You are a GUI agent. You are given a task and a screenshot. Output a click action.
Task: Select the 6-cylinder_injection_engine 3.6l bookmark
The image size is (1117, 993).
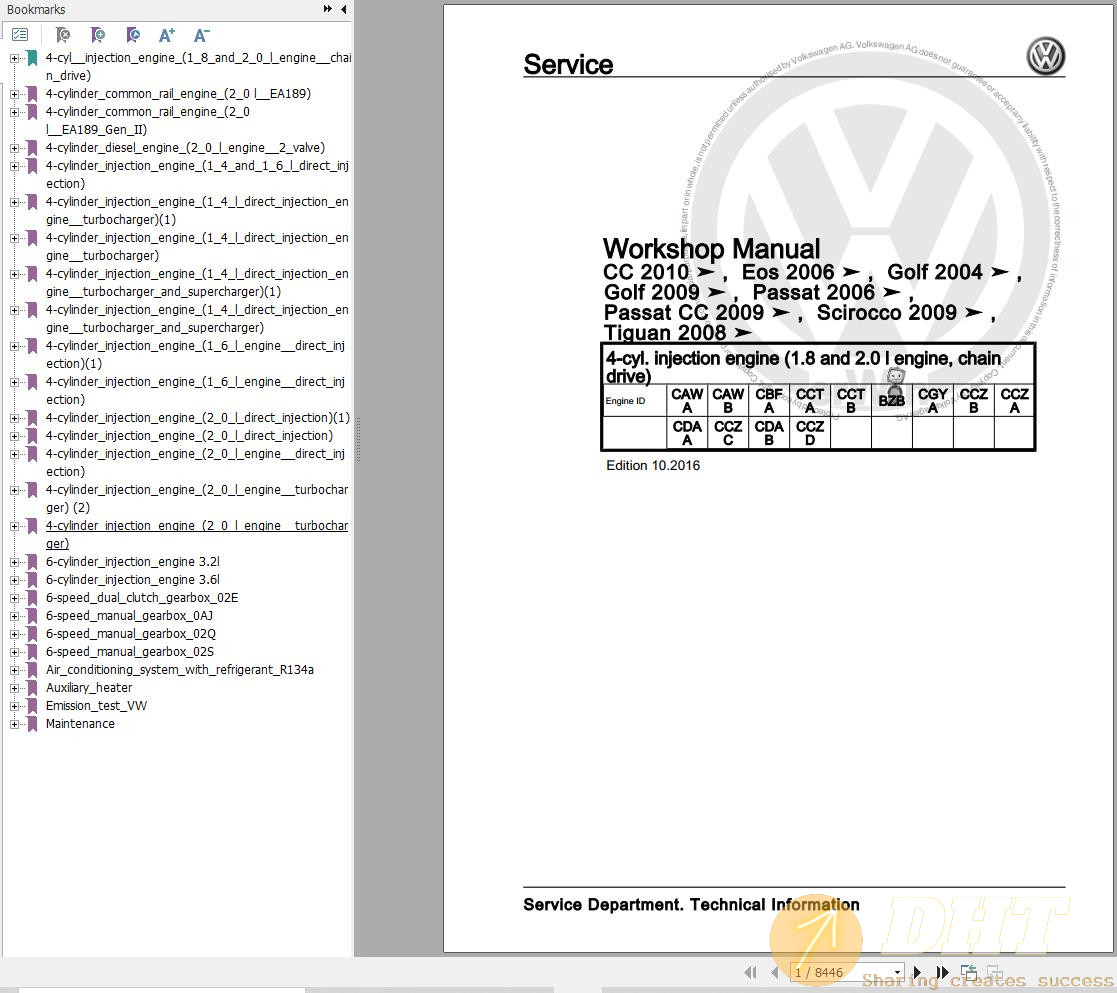(x=133, y=579)
